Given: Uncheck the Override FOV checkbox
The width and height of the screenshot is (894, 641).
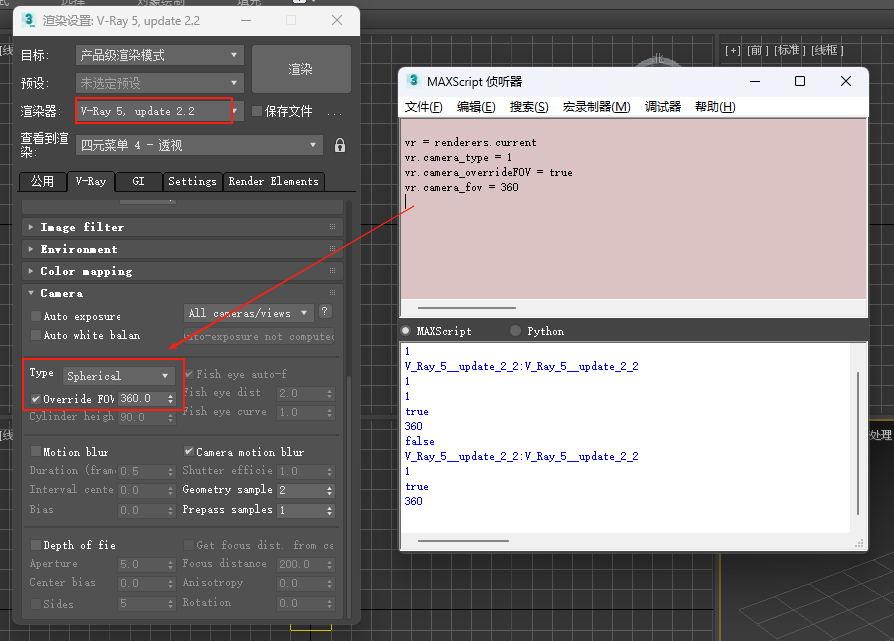Looking at the screenshot, I should coord(36,399).
